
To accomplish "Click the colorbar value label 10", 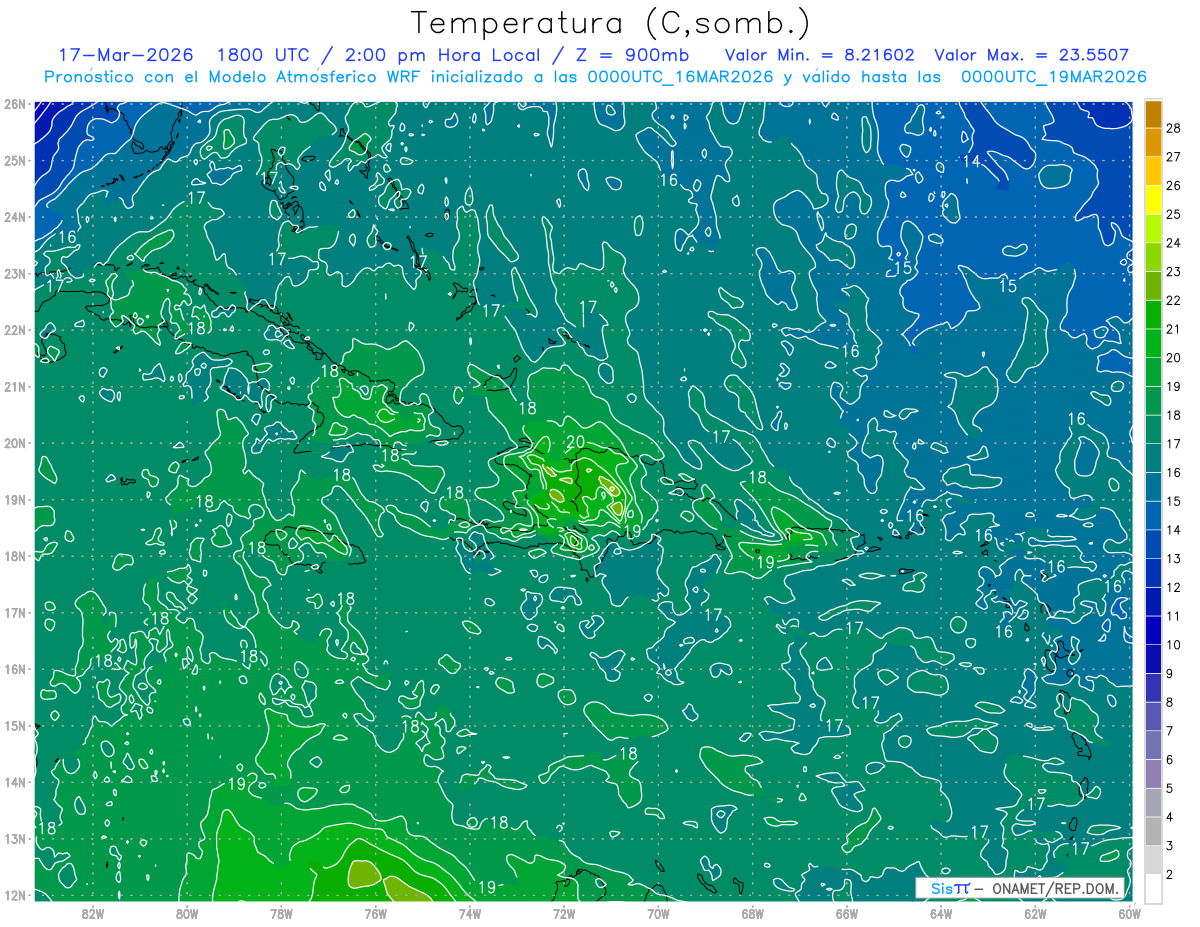I will click(x=1174, y=645).
